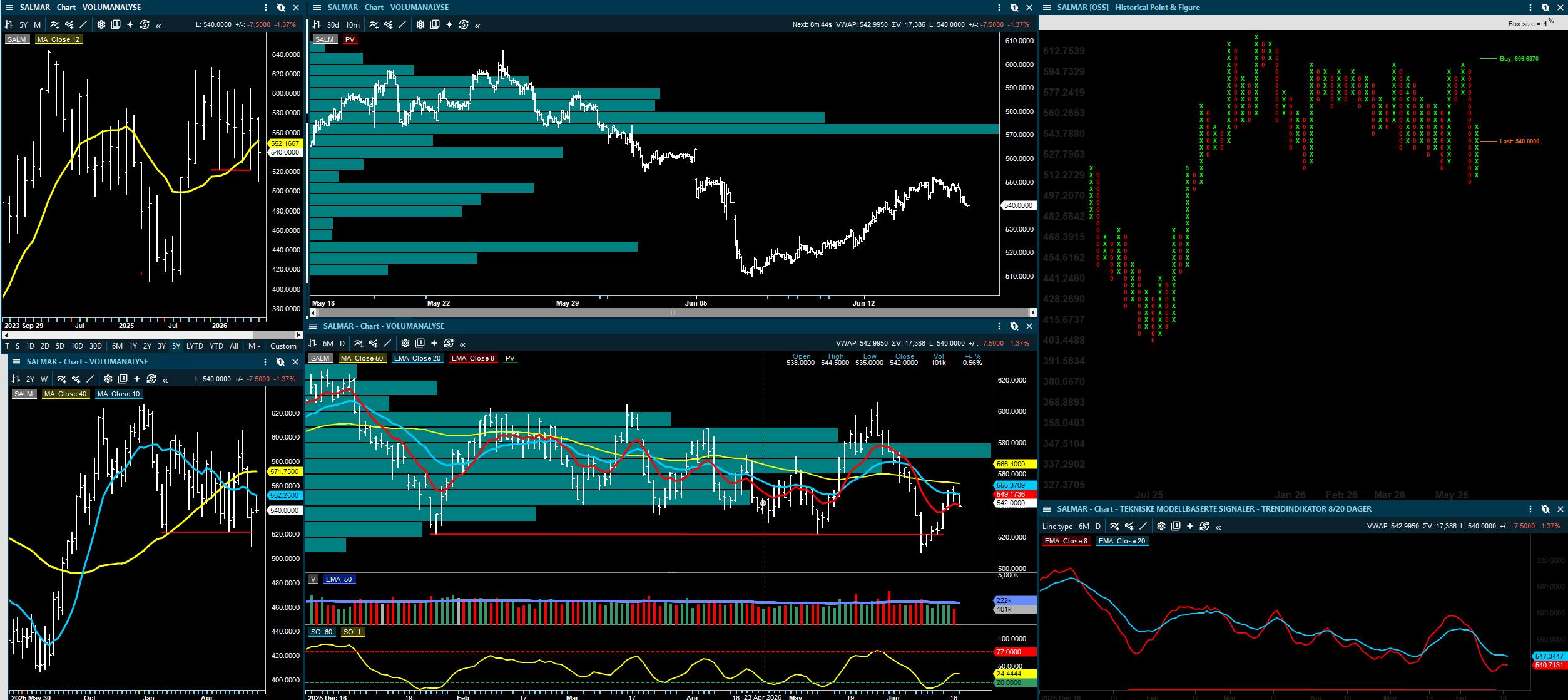Toggle EMA Close 8 label in the 6M daily chart
Viewport: 1568px width, 700px height.
point(473,359)
